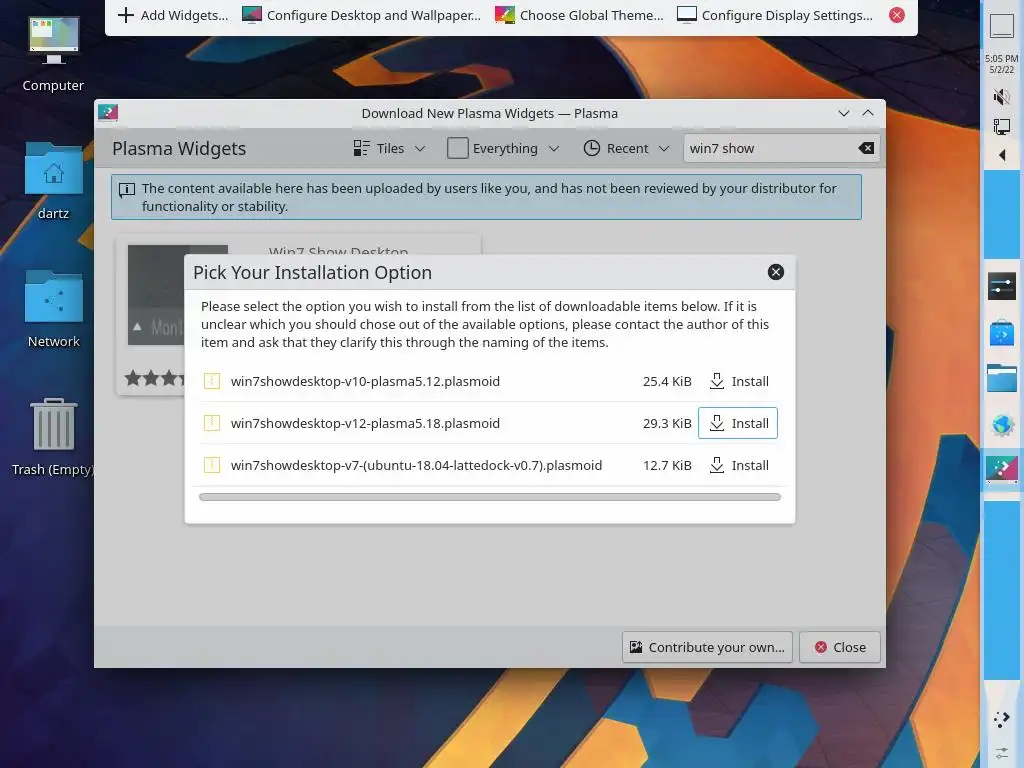Click the active Plasma task in panel

[x=1001, y=470]
